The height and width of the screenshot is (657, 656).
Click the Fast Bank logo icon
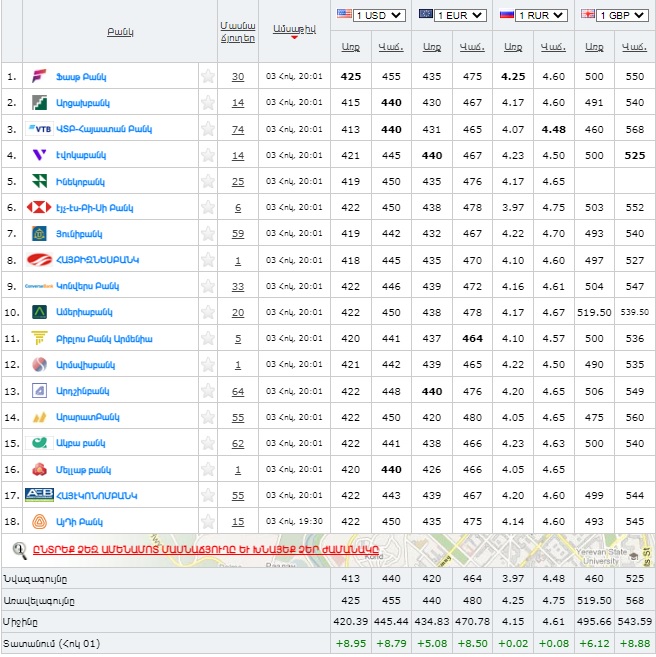coord(40,76)
